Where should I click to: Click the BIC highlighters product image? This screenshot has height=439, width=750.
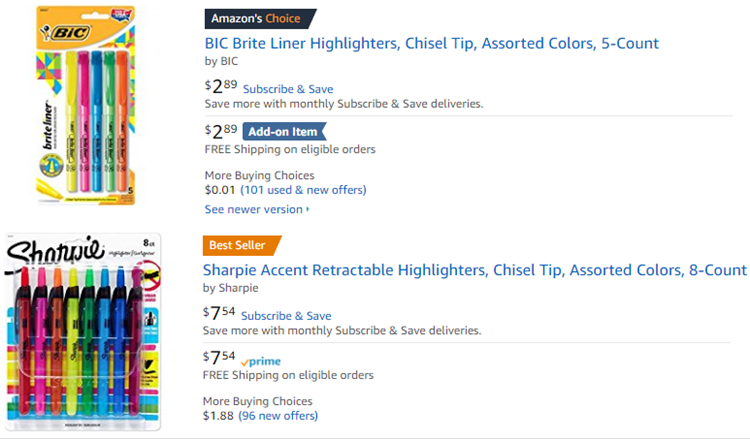pyautogui.click(x=86, y=106)
